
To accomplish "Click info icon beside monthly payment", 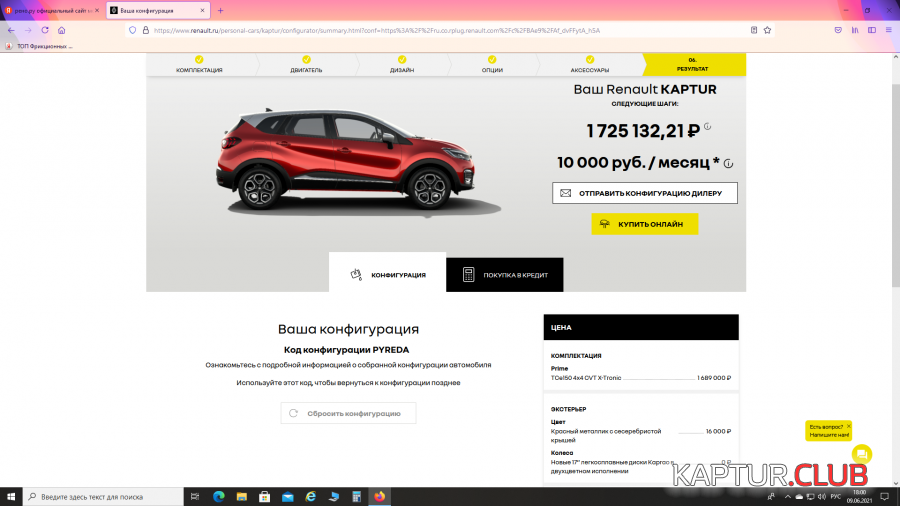I will click(728, 163).
